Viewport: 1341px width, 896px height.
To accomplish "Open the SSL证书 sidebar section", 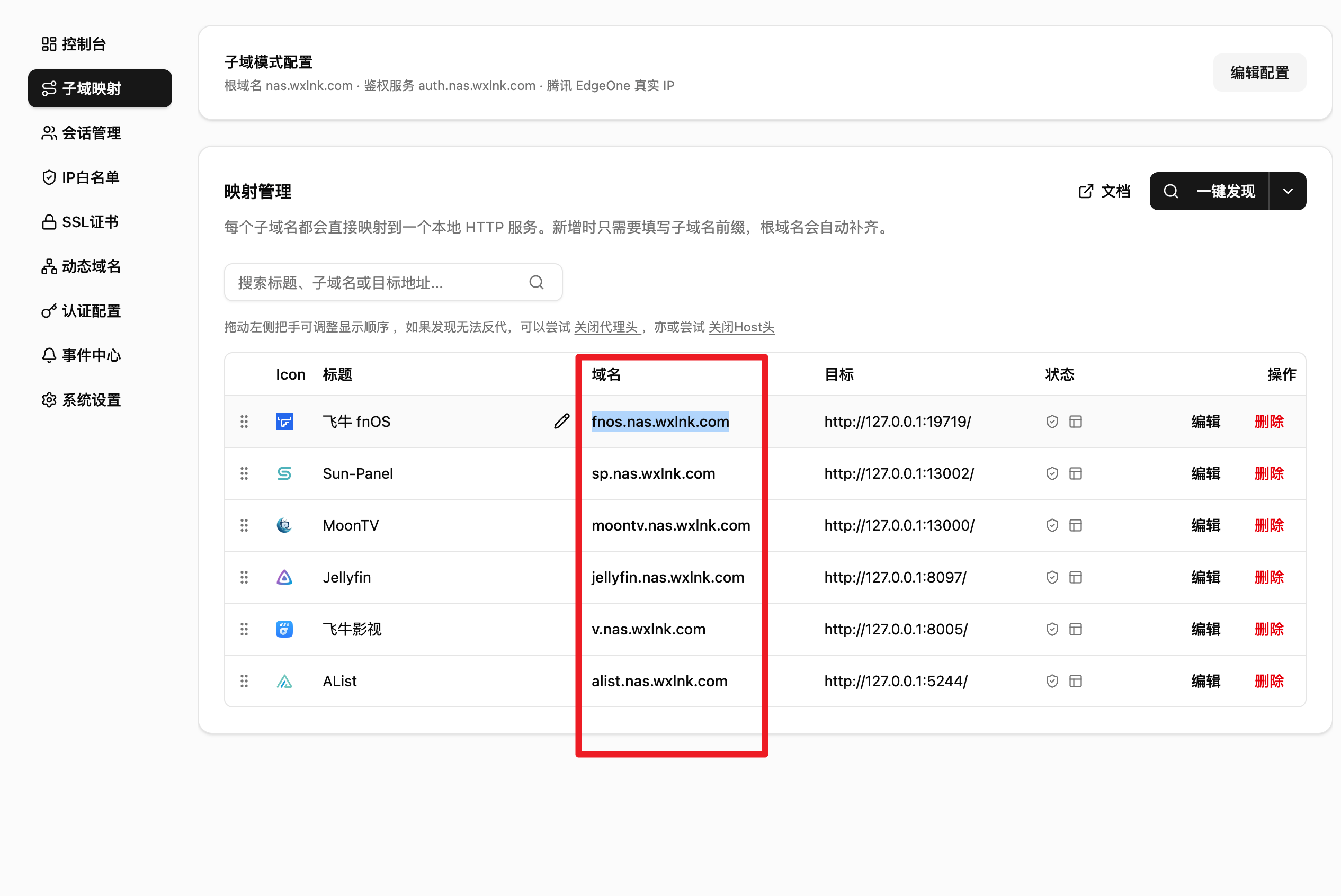I will [x=90, y=222].
